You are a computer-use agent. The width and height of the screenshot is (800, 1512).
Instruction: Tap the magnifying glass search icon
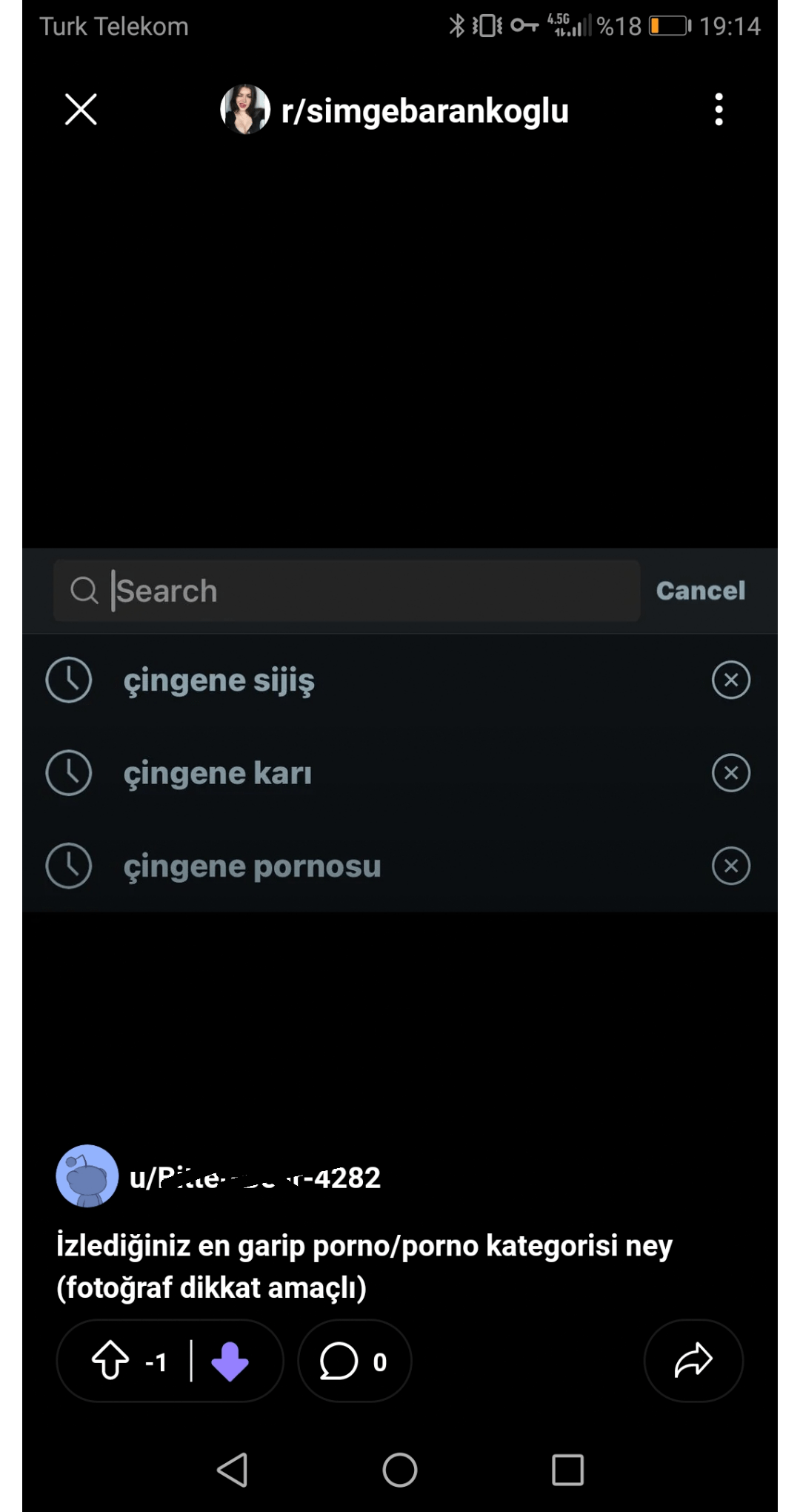[84, 591]
